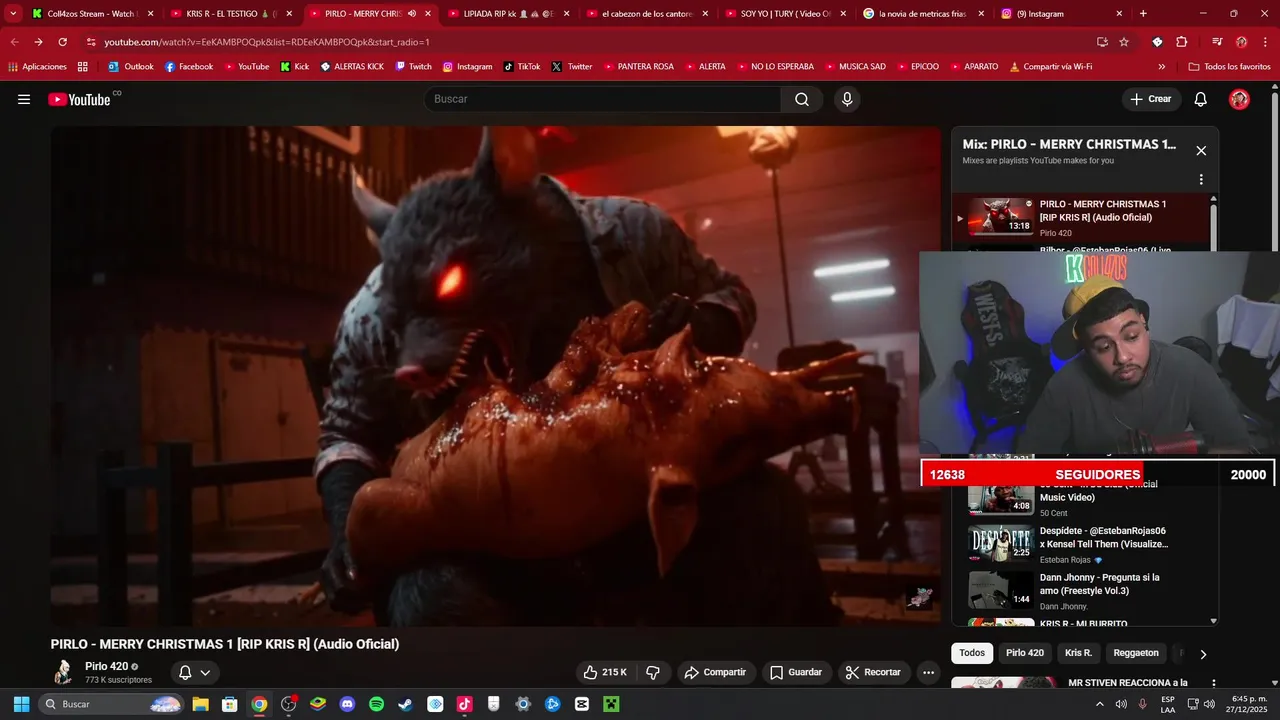Click the Compartir share button
Viewport: 1280px width, 720px height.
(x=716, y=672)
